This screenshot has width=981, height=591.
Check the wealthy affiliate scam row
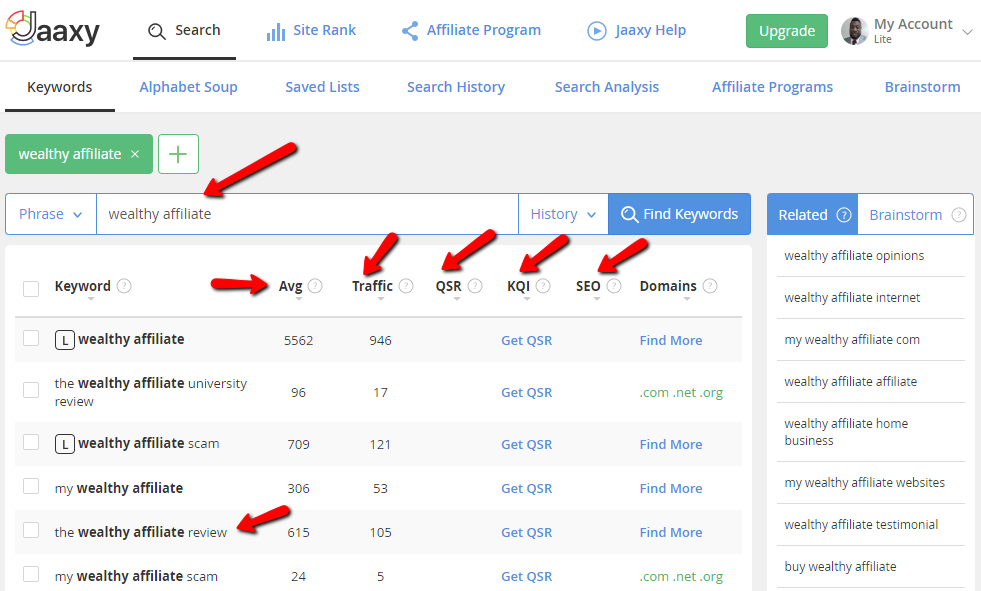pos(31,442)
